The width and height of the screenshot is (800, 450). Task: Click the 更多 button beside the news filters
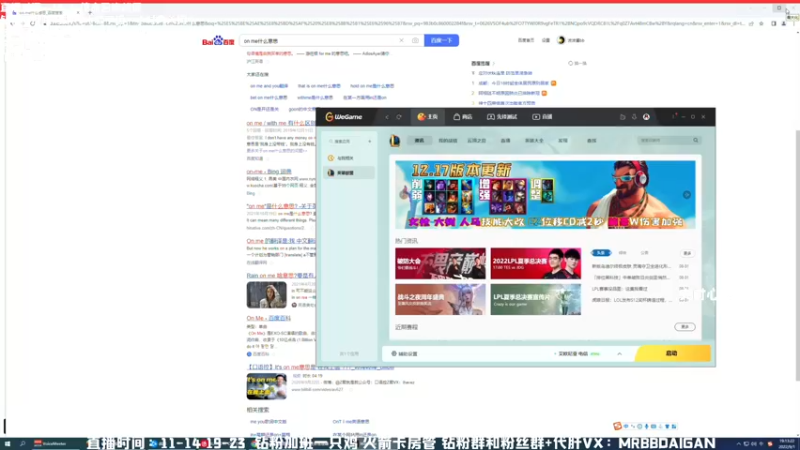687,253
